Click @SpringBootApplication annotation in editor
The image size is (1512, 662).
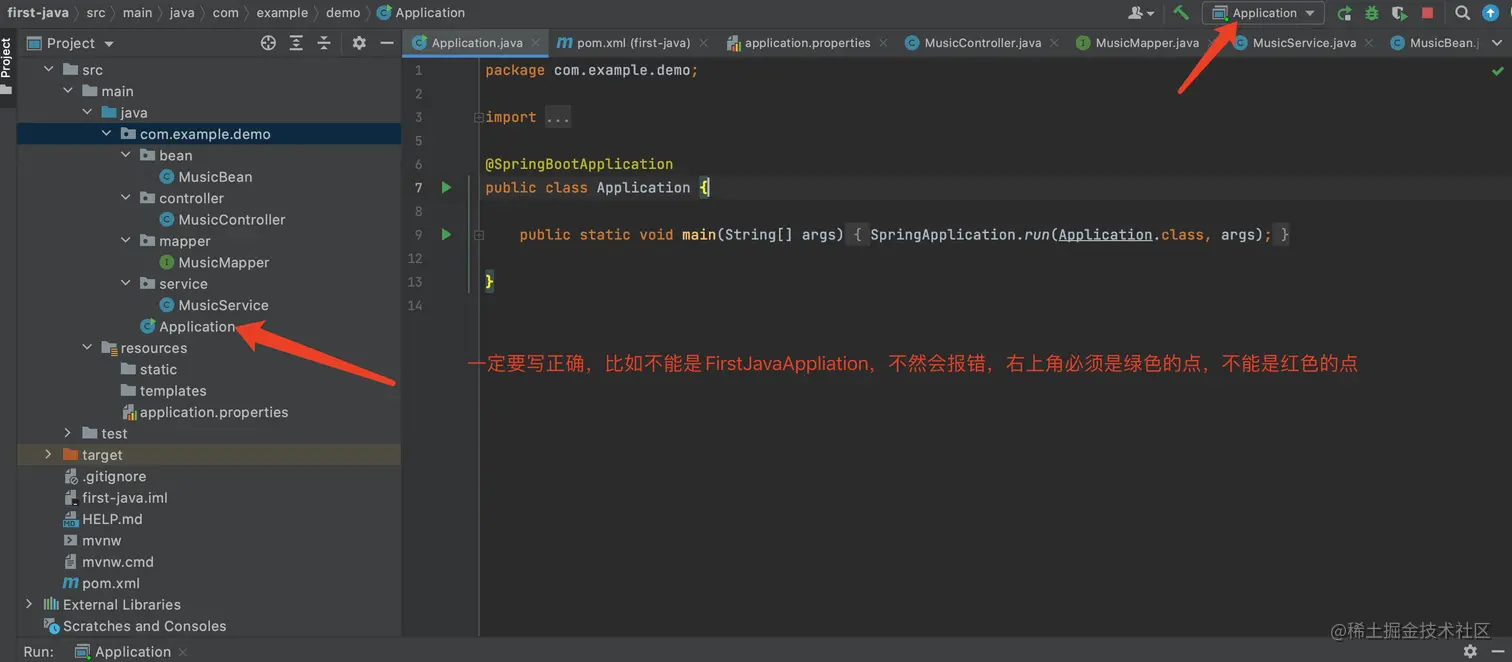tap(579, 164)
